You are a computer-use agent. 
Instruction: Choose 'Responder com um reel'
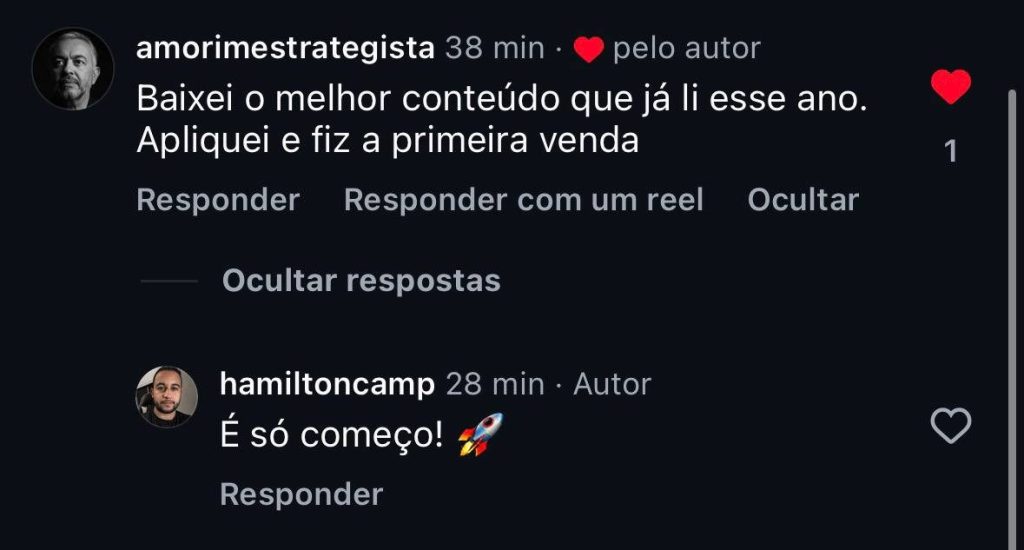(x=524, y=200)
